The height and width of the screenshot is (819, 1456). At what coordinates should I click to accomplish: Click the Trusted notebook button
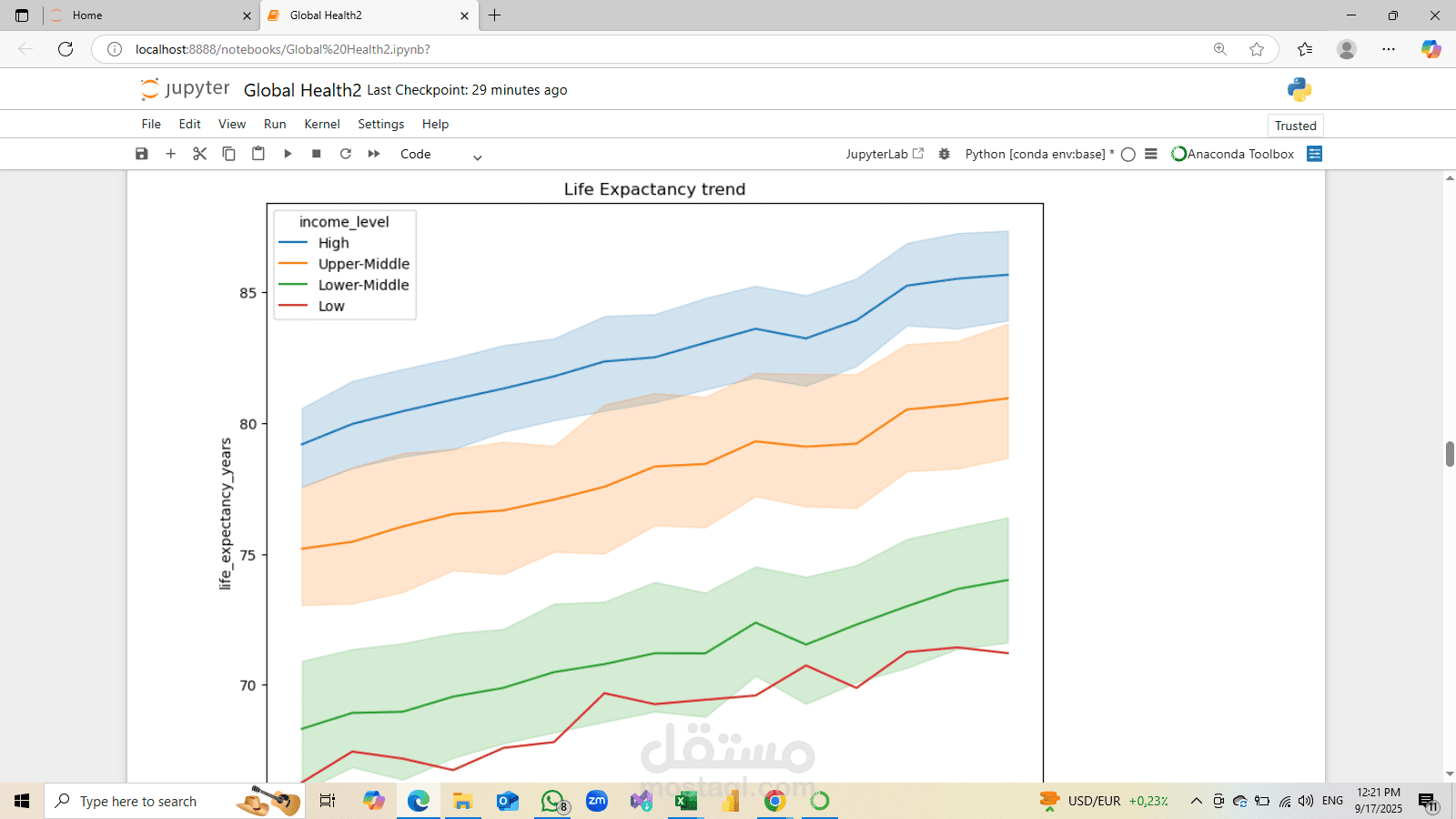(x=1296, y=126)
